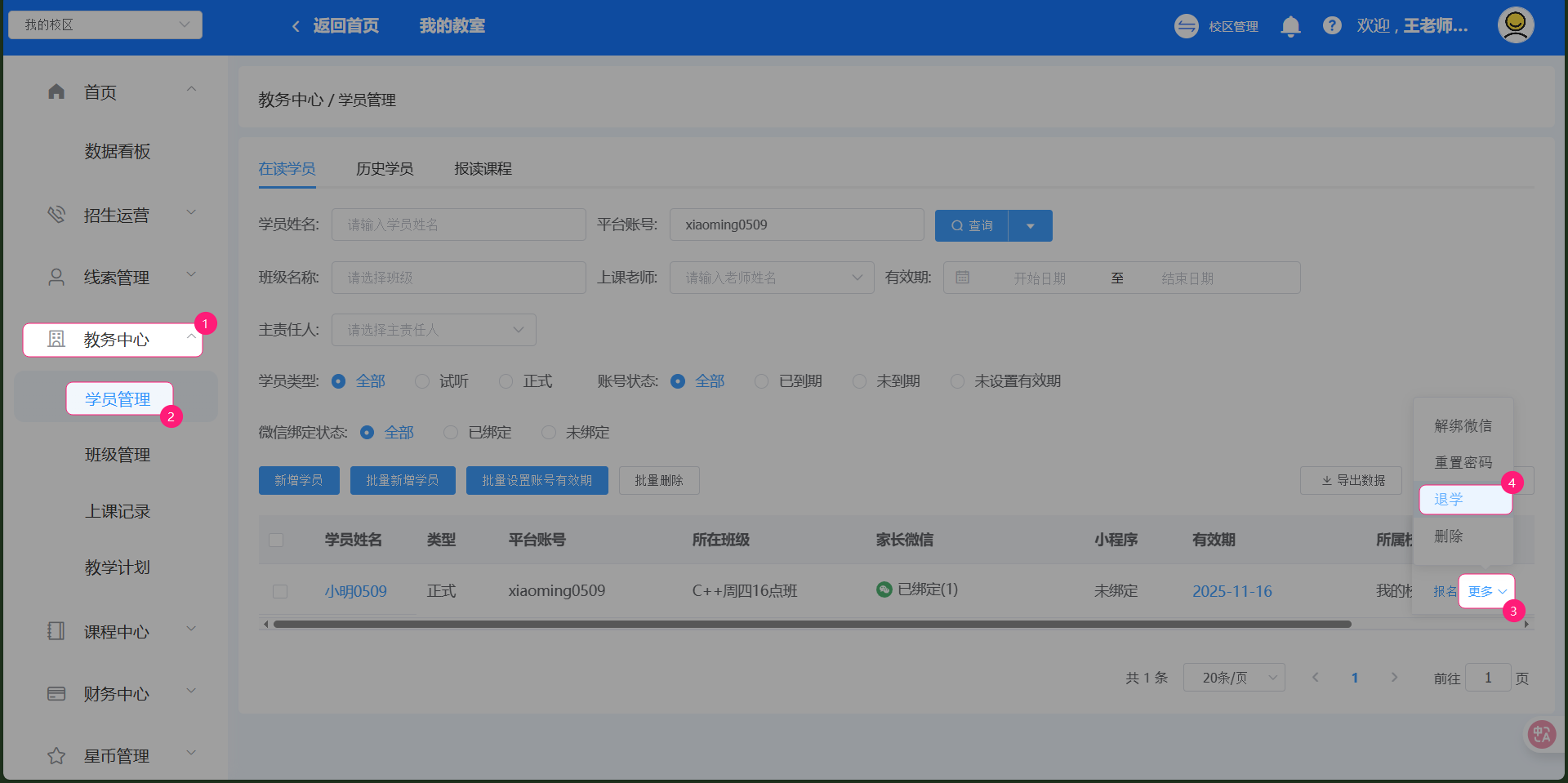This screenshot has width=1568, height=783.
Task: Click the campus management switch icon
Action: pyautogui.click(x=1186, y=26)
